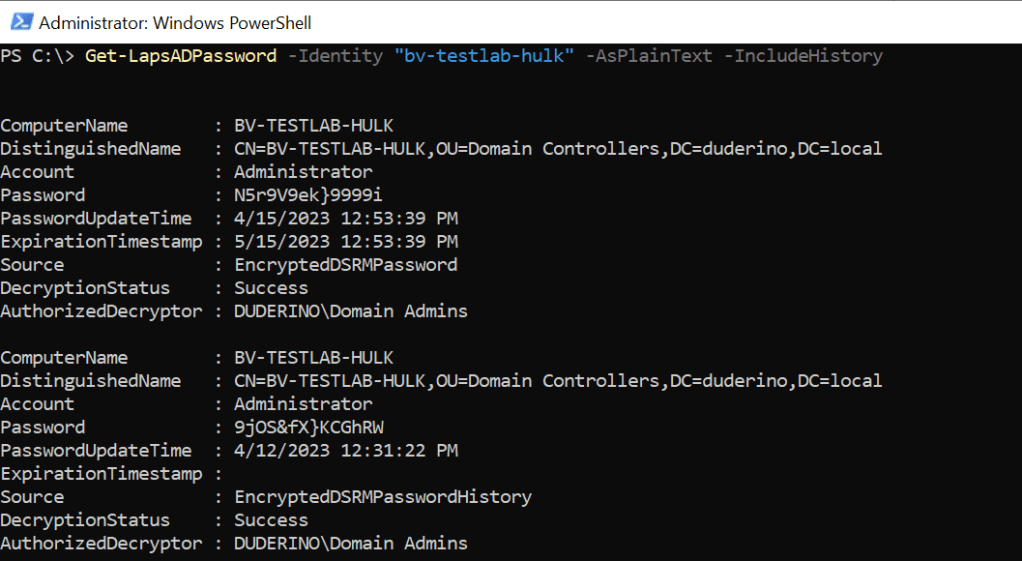Click the EncryptedDSRMPasswordHistory source value
The width and height of the screenshot is (1022, 561).
(x=382, y=497)
